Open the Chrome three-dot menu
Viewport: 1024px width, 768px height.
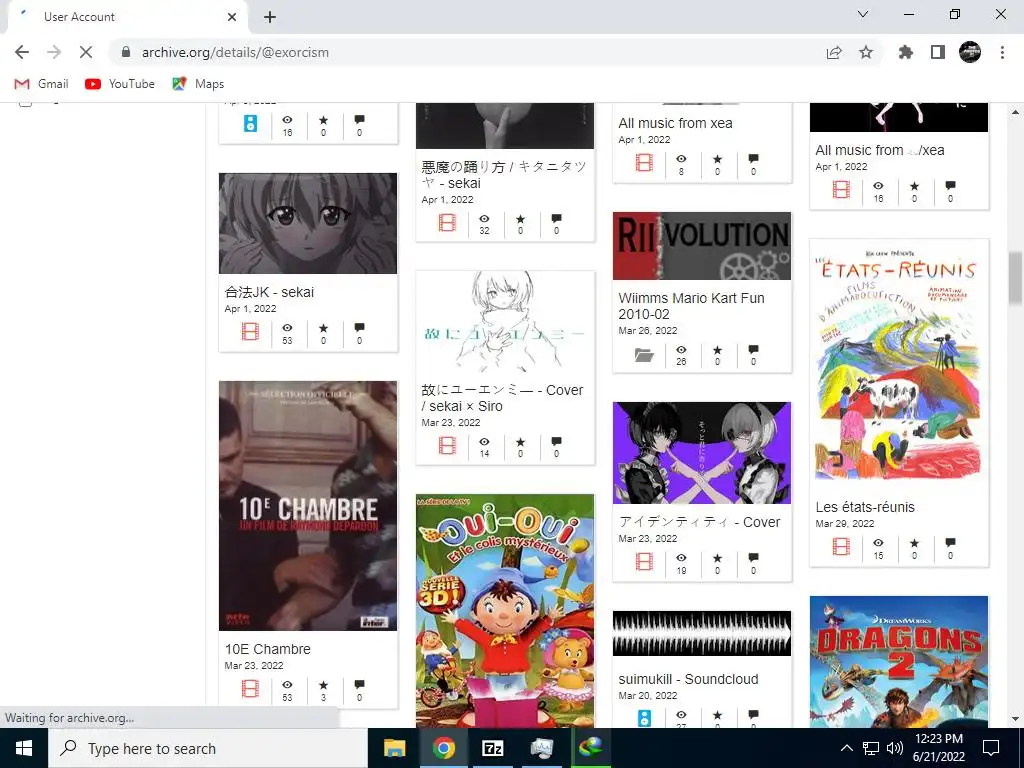tap(1002, 52)
